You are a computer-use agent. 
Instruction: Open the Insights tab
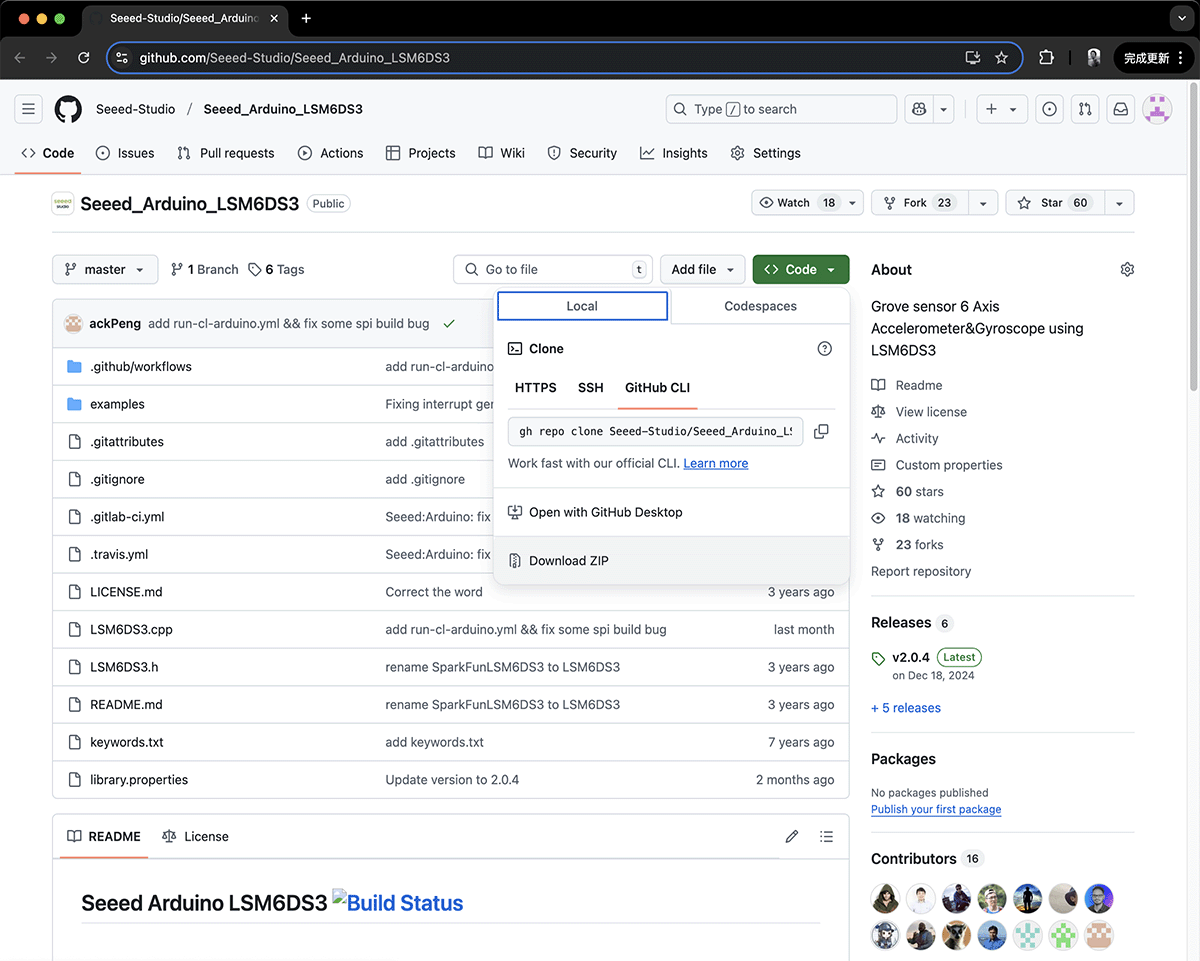(x=673, y=153)
